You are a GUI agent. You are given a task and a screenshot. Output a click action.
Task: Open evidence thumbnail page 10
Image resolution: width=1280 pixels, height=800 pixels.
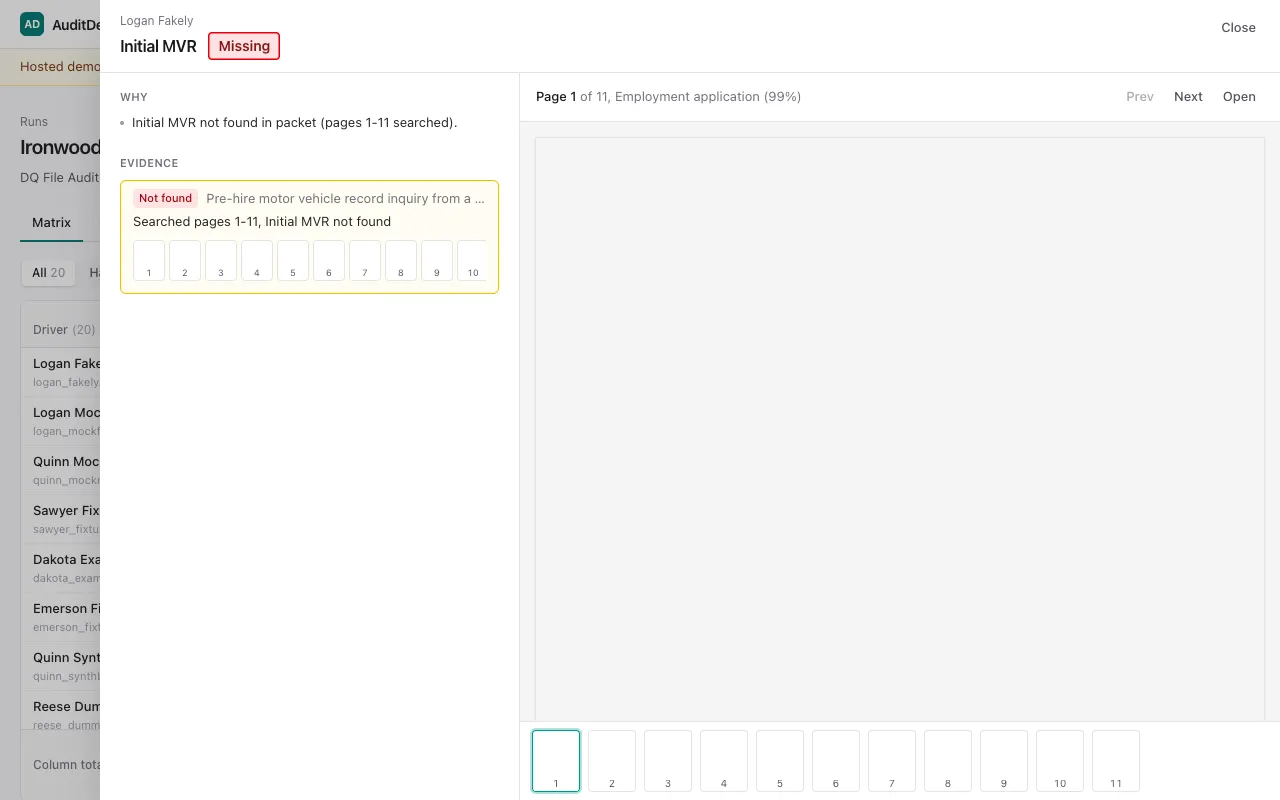point(472,260)
